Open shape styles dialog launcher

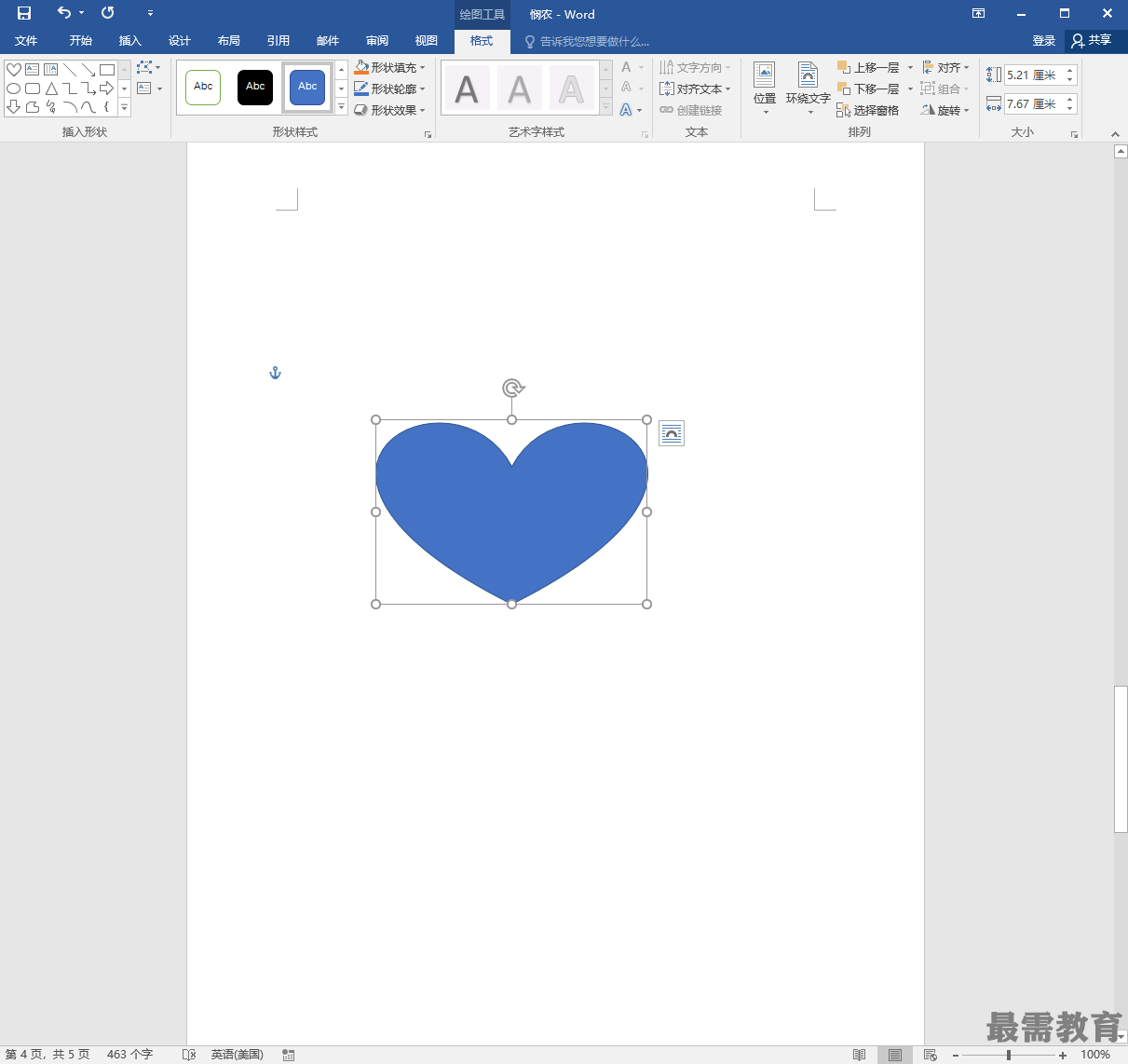pyautogui.click(x=428, y=134)
